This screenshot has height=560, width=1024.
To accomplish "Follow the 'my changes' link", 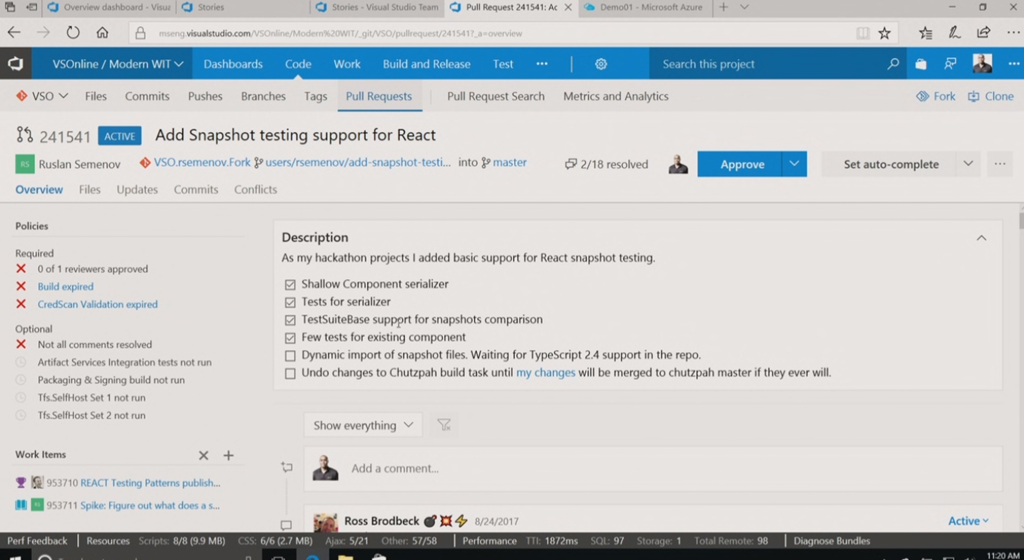I will pyautogui.click(x=545, y=373).
